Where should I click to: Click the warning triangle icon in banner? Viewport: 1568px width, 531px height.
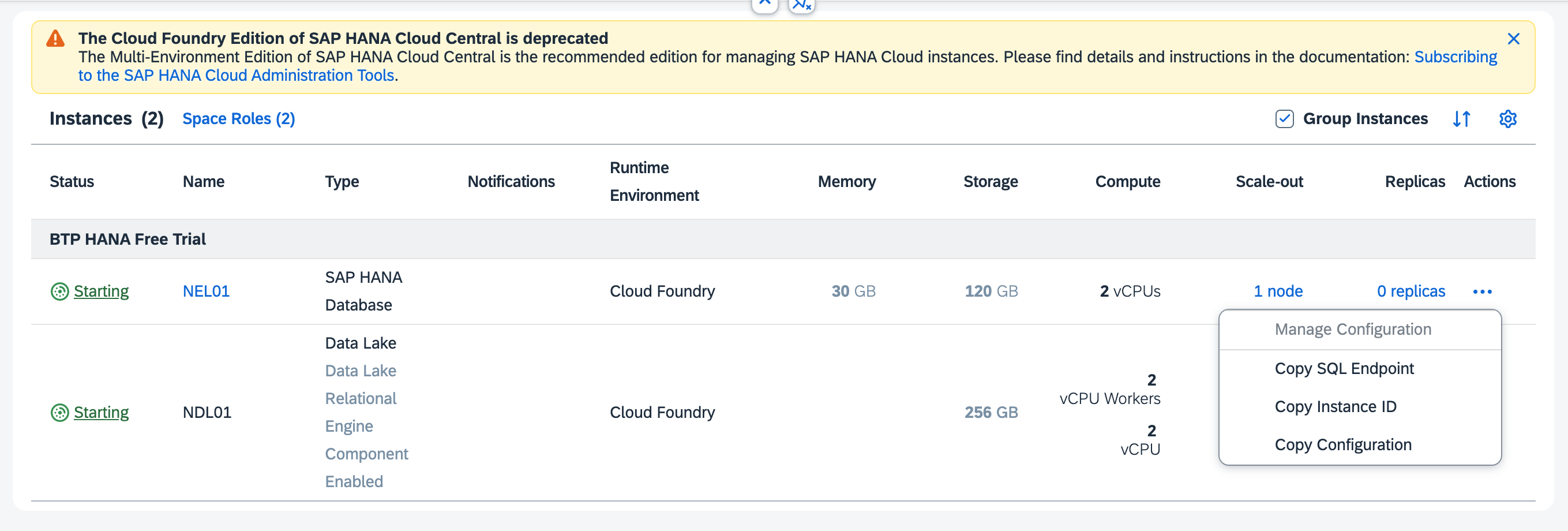tap(55, 38)
